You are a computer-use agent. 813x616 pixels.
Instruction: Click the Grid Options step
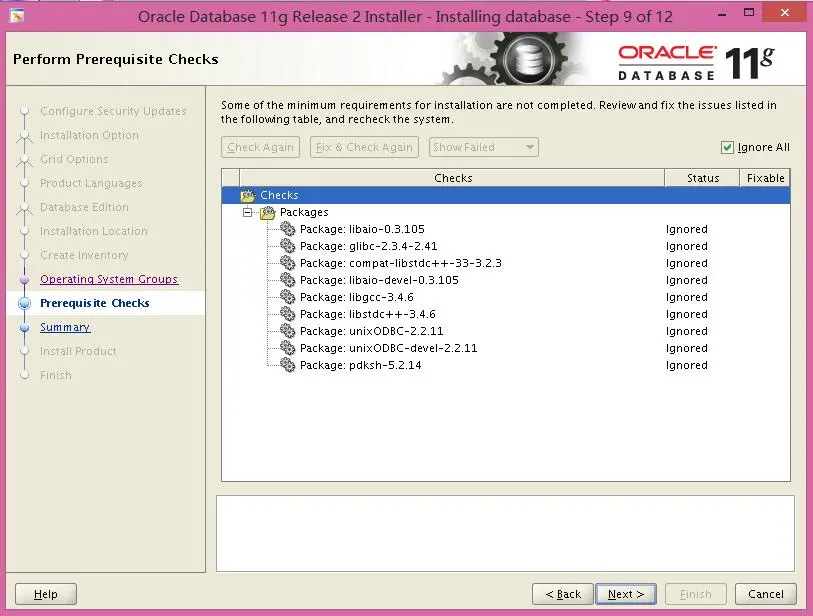[x=74, y=159]
